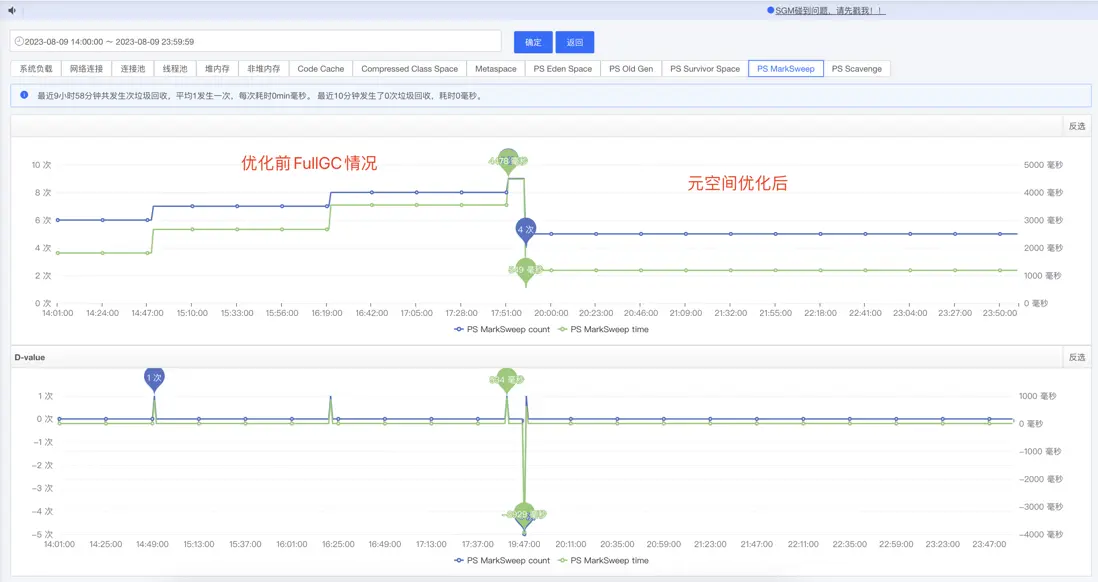Switch to the 非堆内存 tab
Screen dimensions: 1098x582
point(263,69)
